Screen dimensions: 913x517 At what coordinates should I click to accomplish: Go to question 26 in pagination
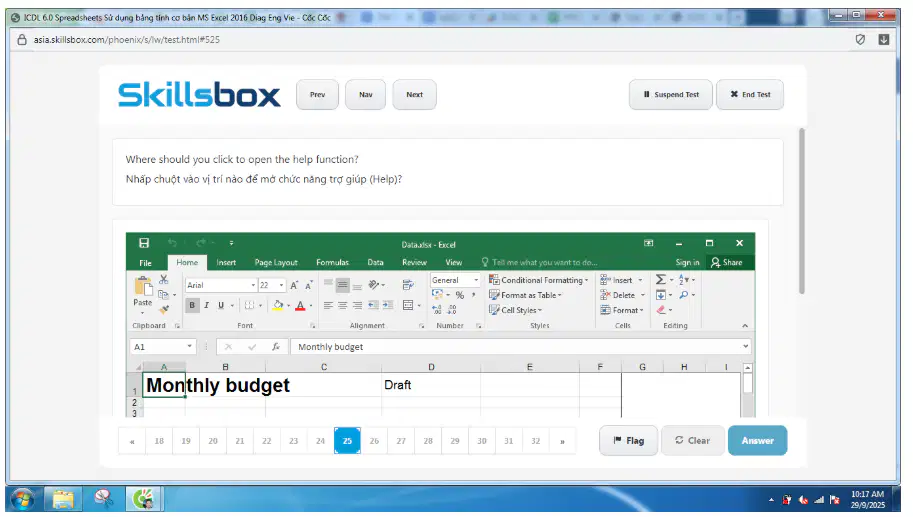click(x=374, y=441)
